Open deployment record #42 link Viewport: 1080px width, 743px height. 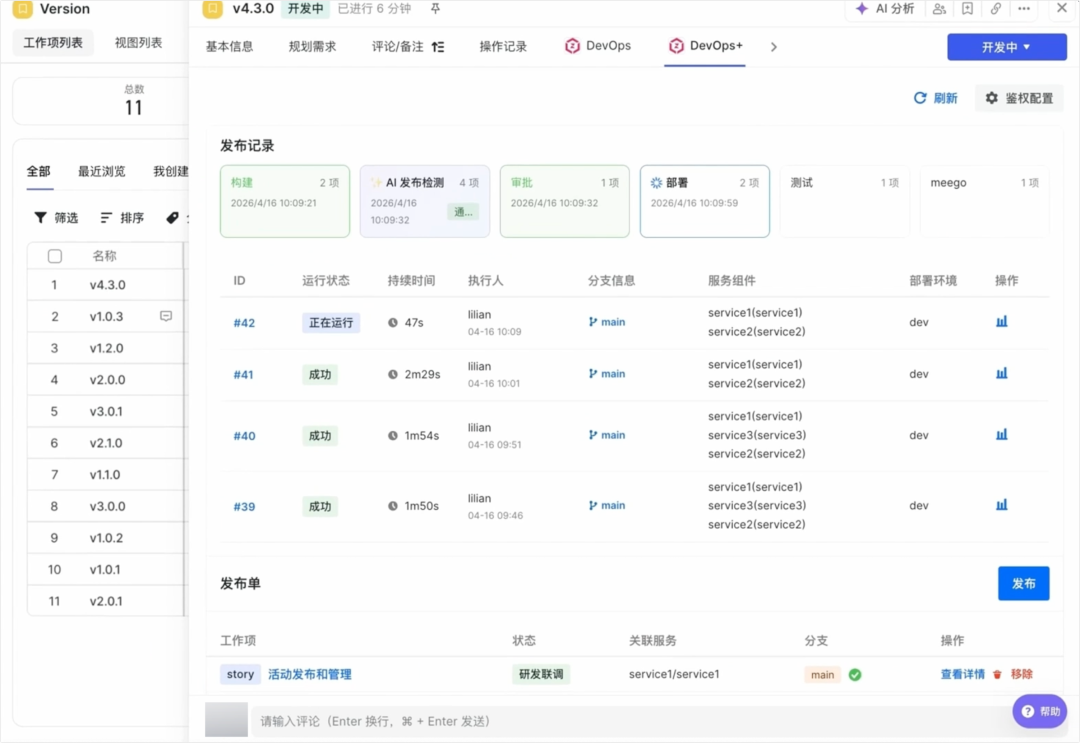244,323
